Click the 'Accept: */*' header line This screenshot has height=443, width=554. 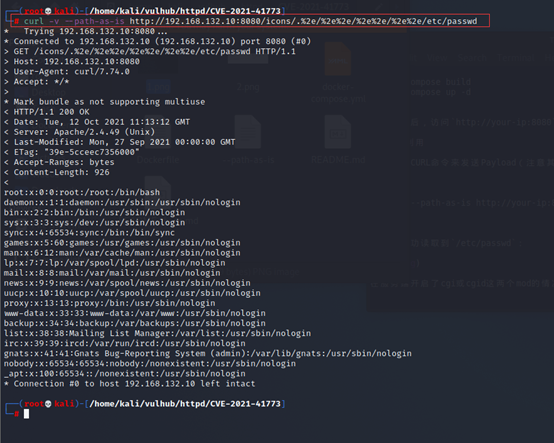[36, 82]
